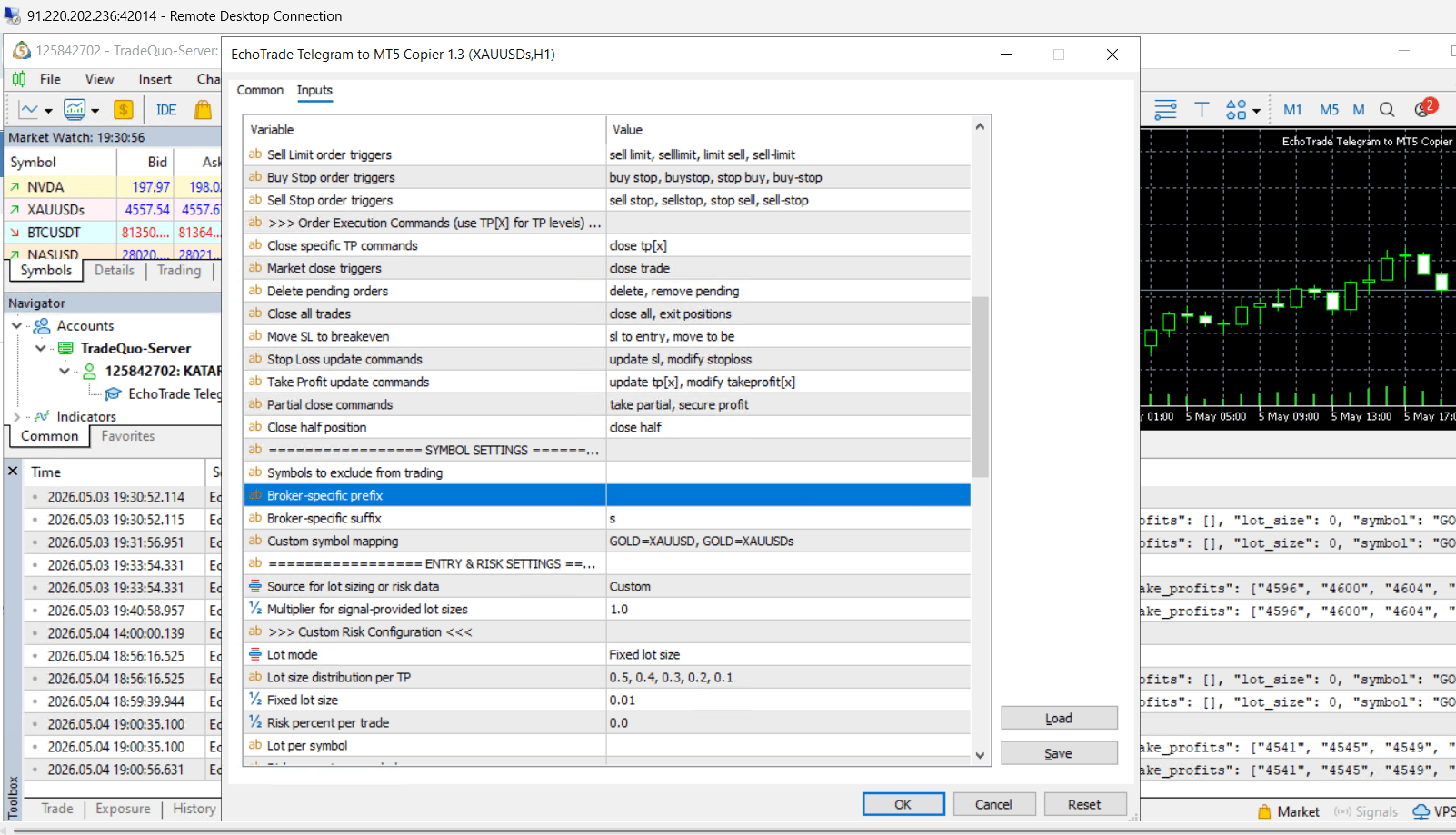1456x835 pixels.
Task: Select the Inputs tab in the dialog
Action: tap(314, 90)
